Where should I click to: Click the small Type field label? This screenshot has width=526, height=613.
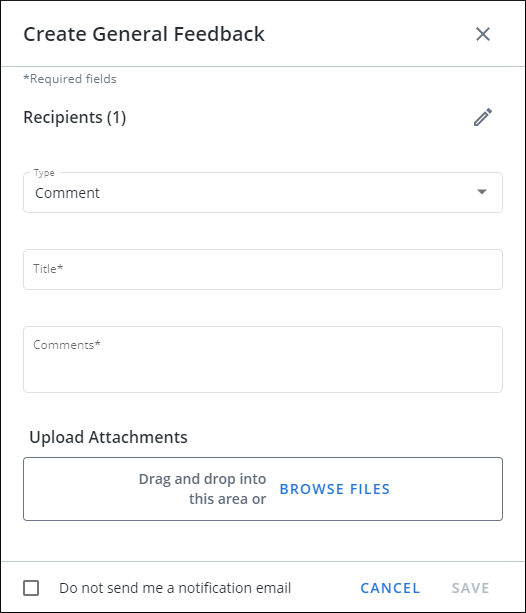click(x=44, y=173)
